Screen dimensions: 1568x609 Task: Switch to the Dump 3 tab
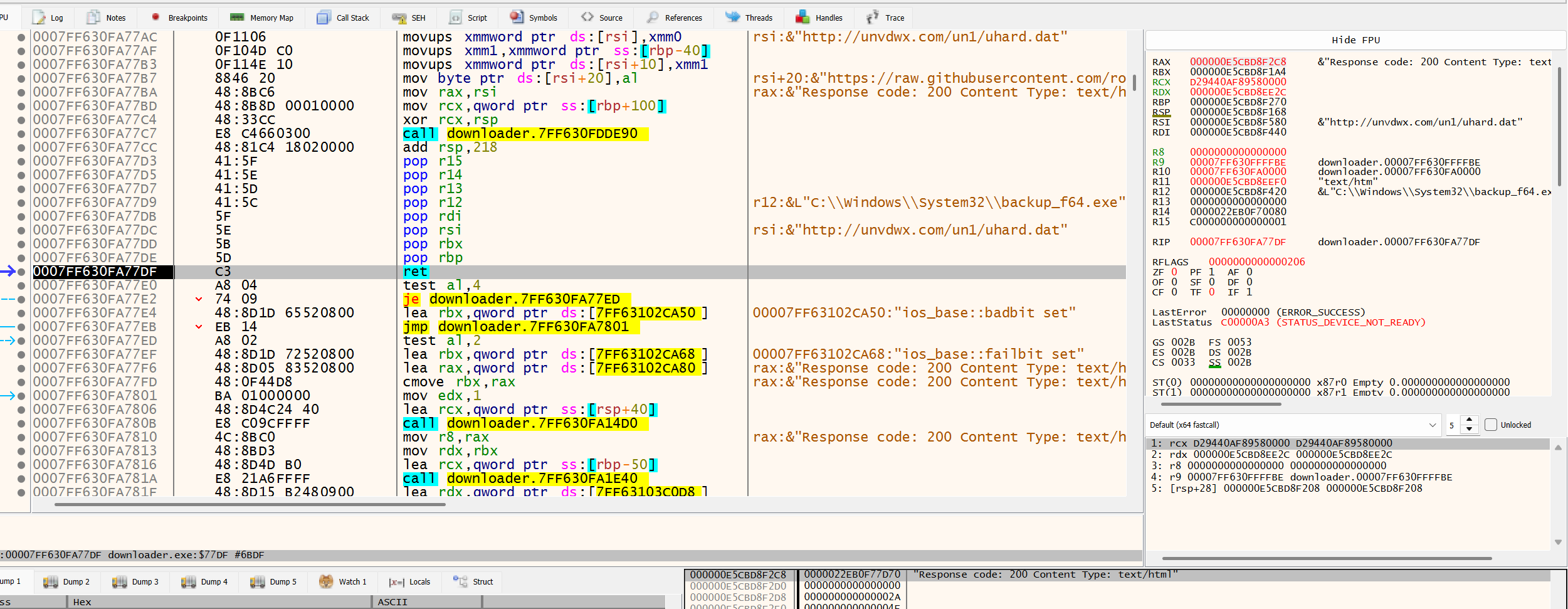tap(135, 582)
